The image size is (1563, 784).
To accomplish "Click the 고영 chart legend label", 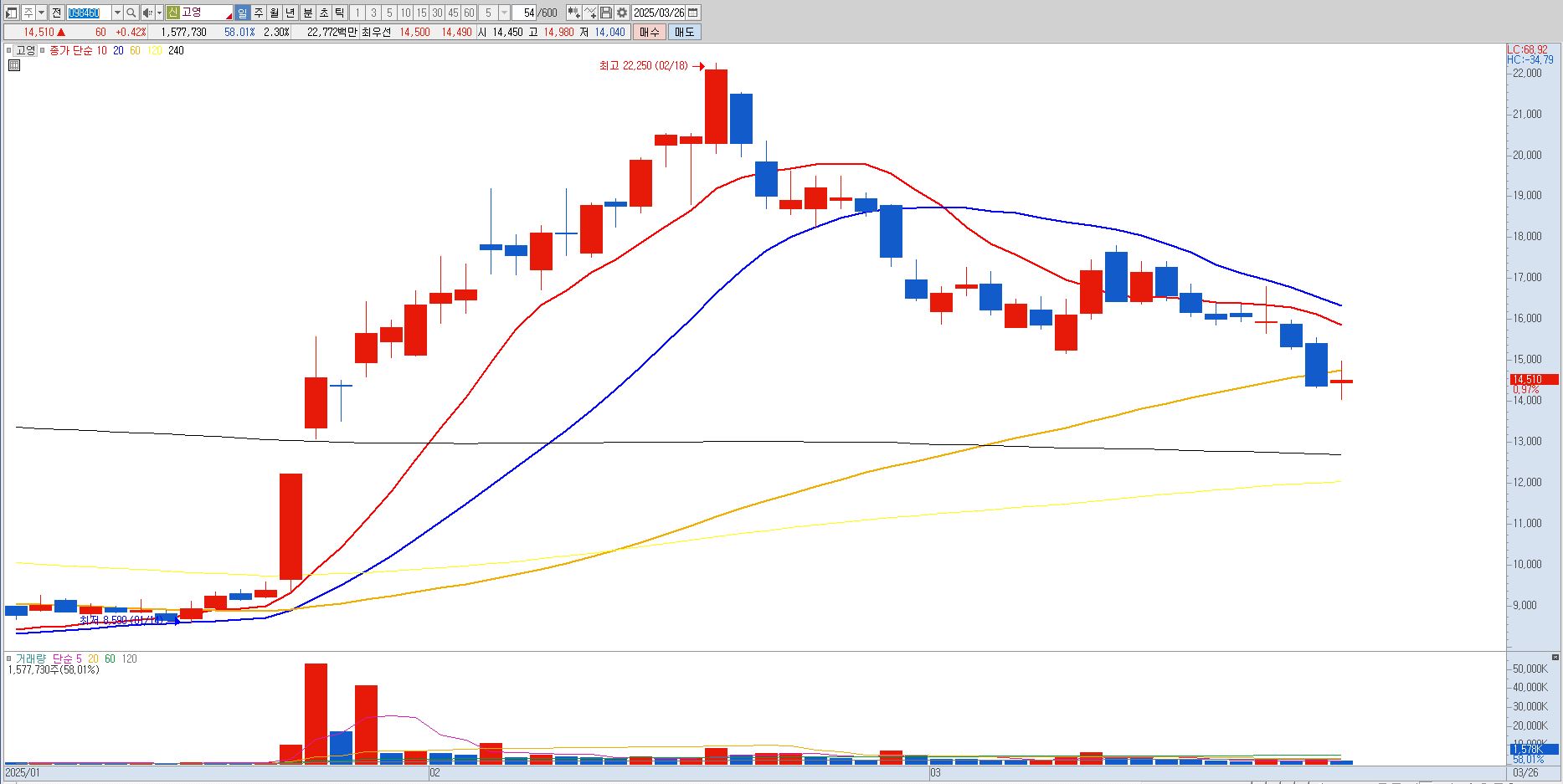I will (x=26, y=50).
